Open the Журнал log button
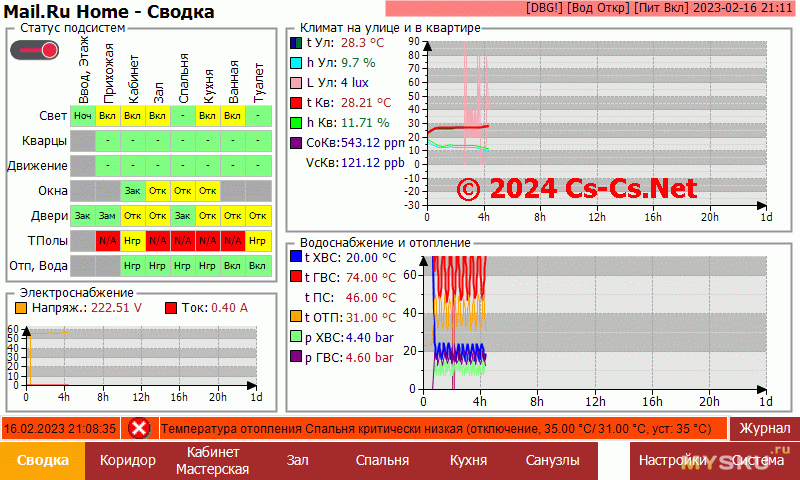This screenshot has height=480, width=800. [764, 428]
